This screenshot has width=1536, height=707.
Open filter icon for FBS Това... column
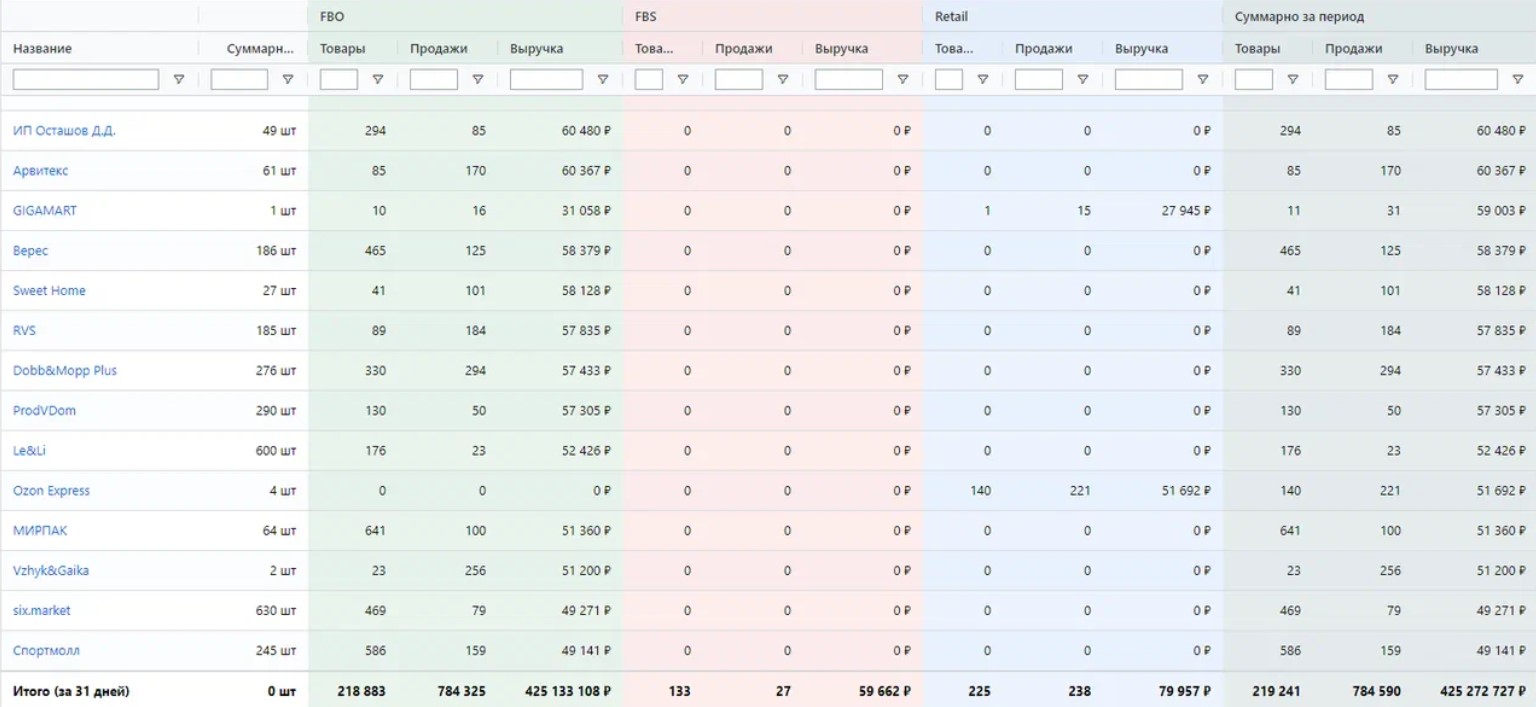tap(683, 80)
